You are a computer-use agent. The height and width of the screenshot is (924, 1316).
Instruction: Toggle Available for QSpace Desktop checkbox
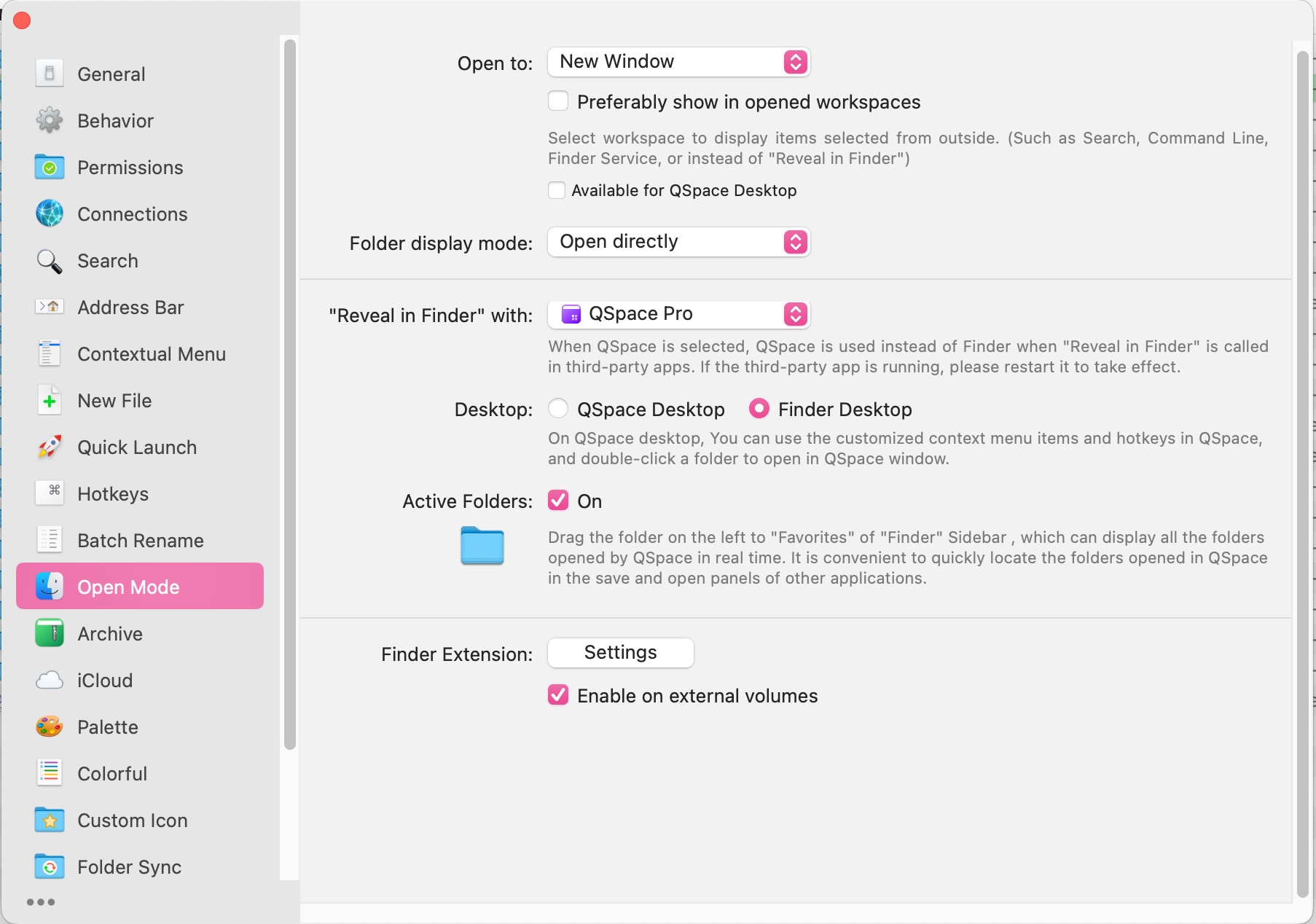point(557,190)
